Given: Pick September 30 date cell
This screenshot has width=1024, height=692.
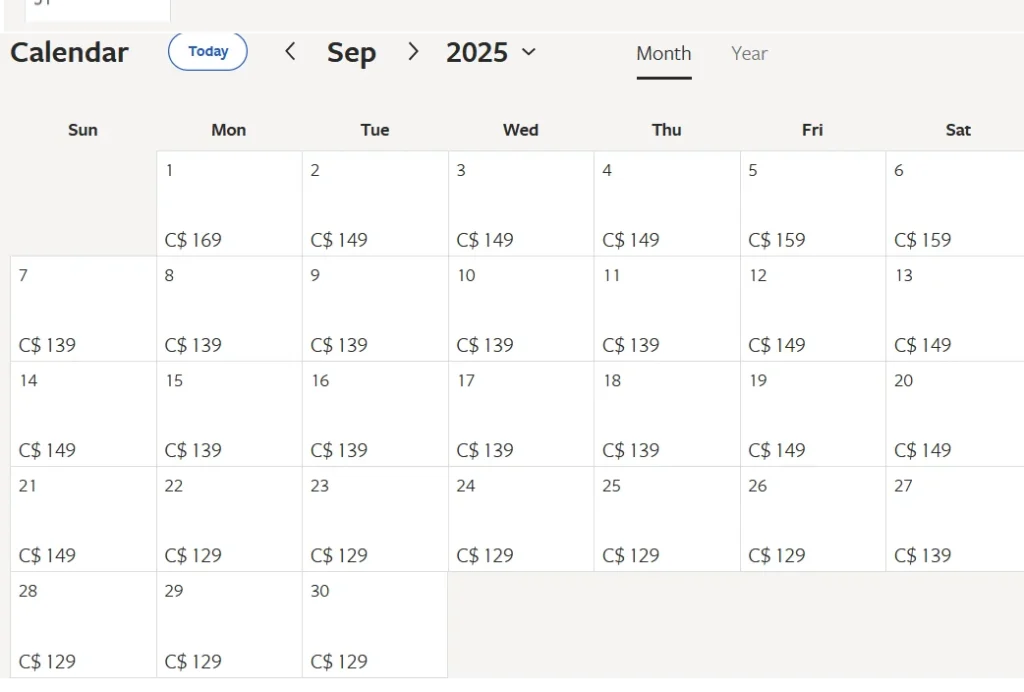Looking at the screenshot, I should 375,625.
